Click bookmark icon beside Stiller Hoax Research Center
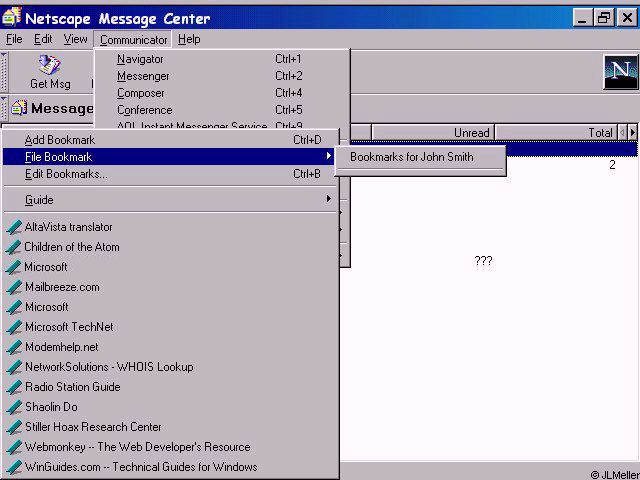The width and height of the screenshot is (640, 480). [14, 427]
